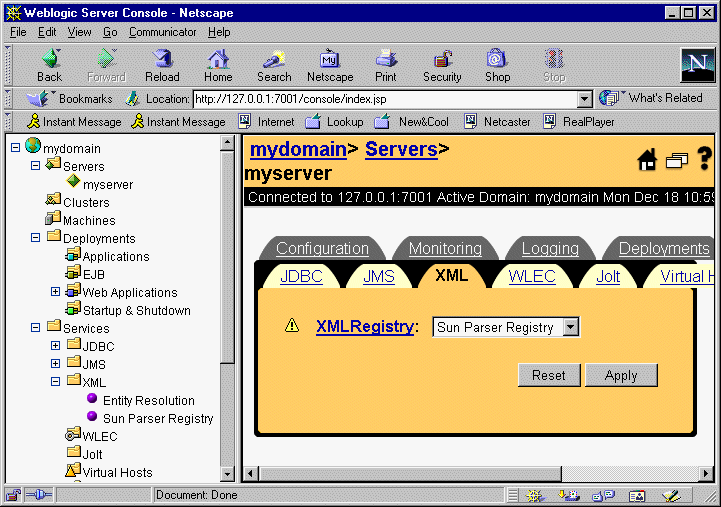Screen dimensions: 721x507
Task: Open the Bookmarks icon
Action: (38, 98)
